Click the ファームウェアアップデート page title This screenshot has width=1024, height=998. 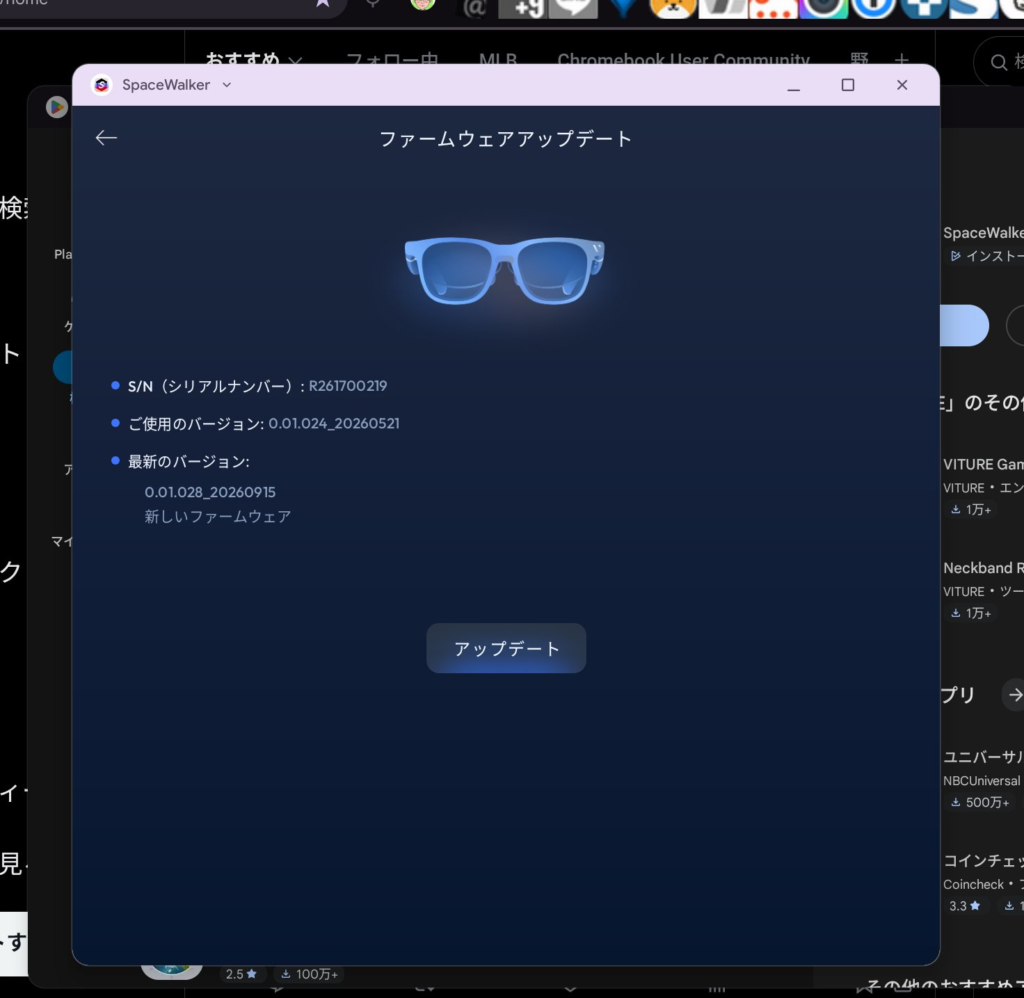[505, 138]
